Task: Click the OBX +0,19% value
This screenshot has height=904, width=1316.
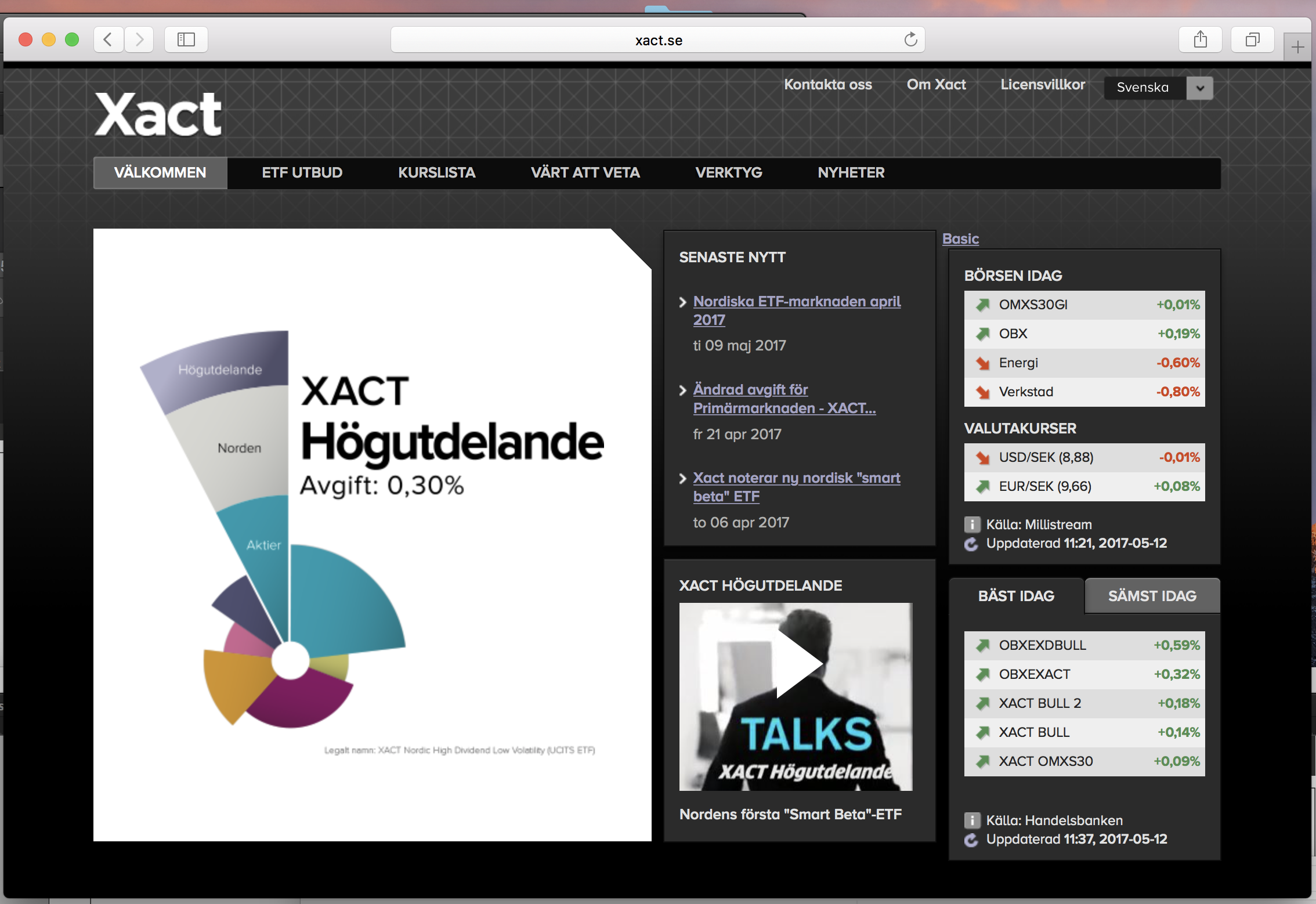Action: (1178, 334)
